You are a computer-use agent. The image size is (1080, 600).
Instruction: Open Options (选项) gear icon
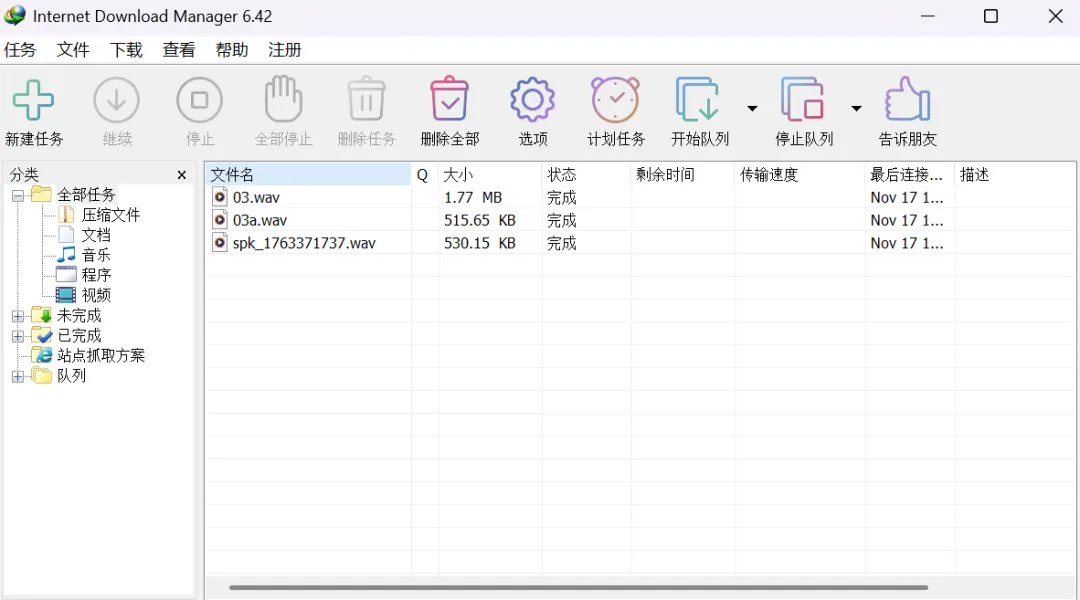532,100
